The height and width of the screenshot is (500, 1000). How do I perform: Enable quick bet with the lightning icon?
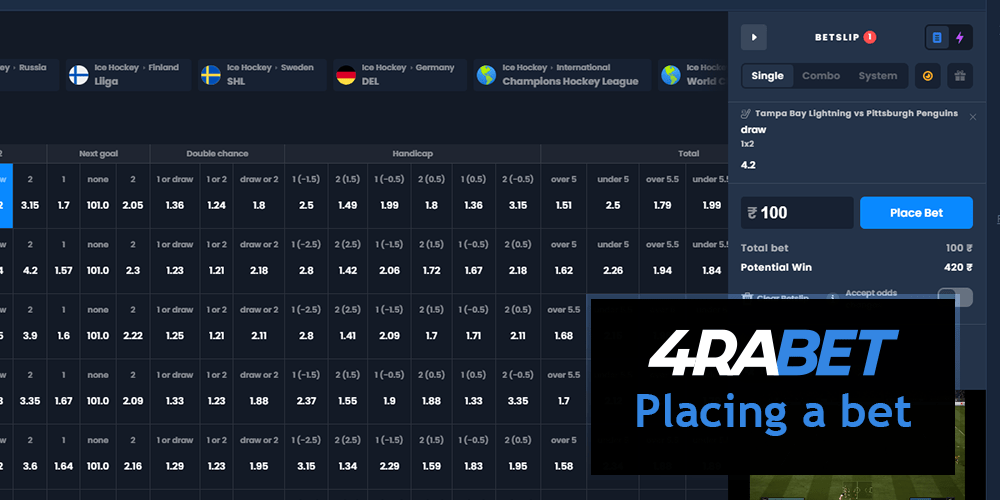[960, 38]
